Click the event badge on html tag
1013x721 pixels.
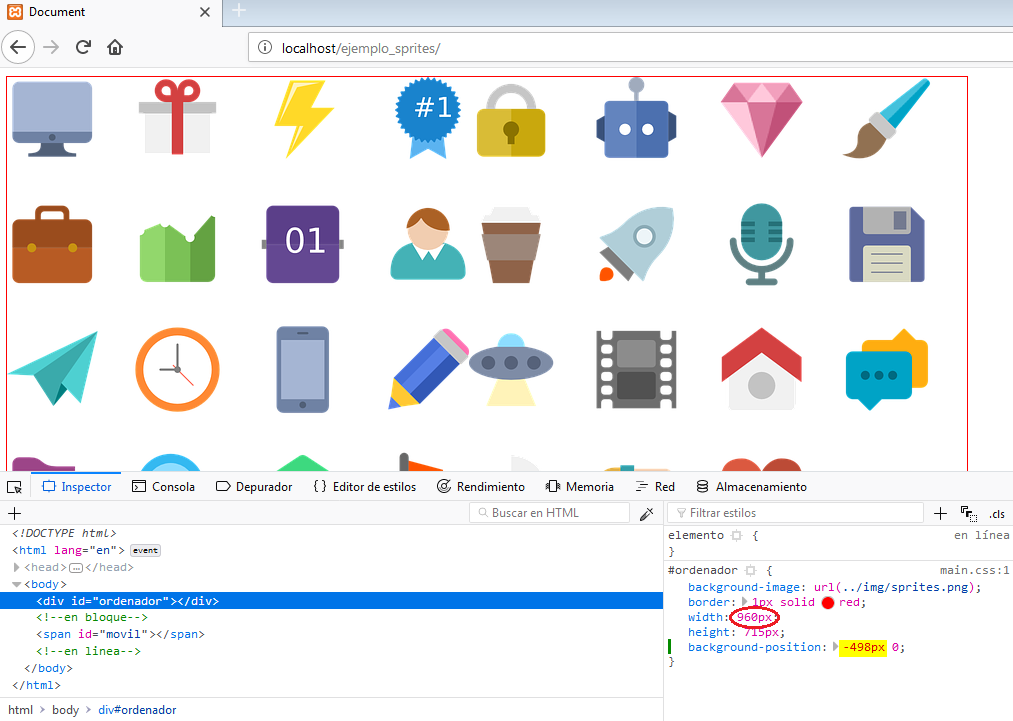145,551
